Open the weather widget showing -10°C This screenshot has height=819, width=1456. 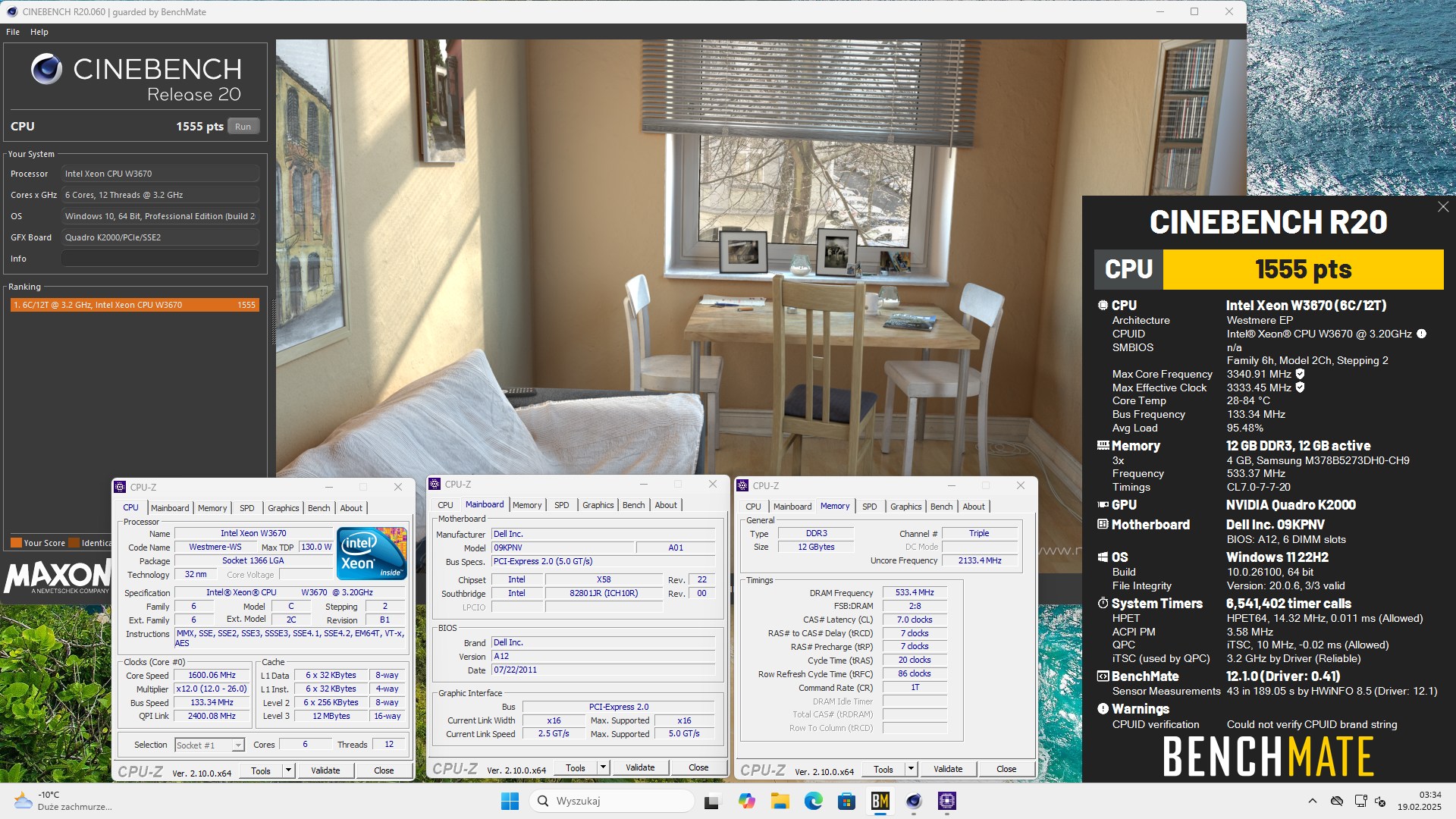click(64, 801)
